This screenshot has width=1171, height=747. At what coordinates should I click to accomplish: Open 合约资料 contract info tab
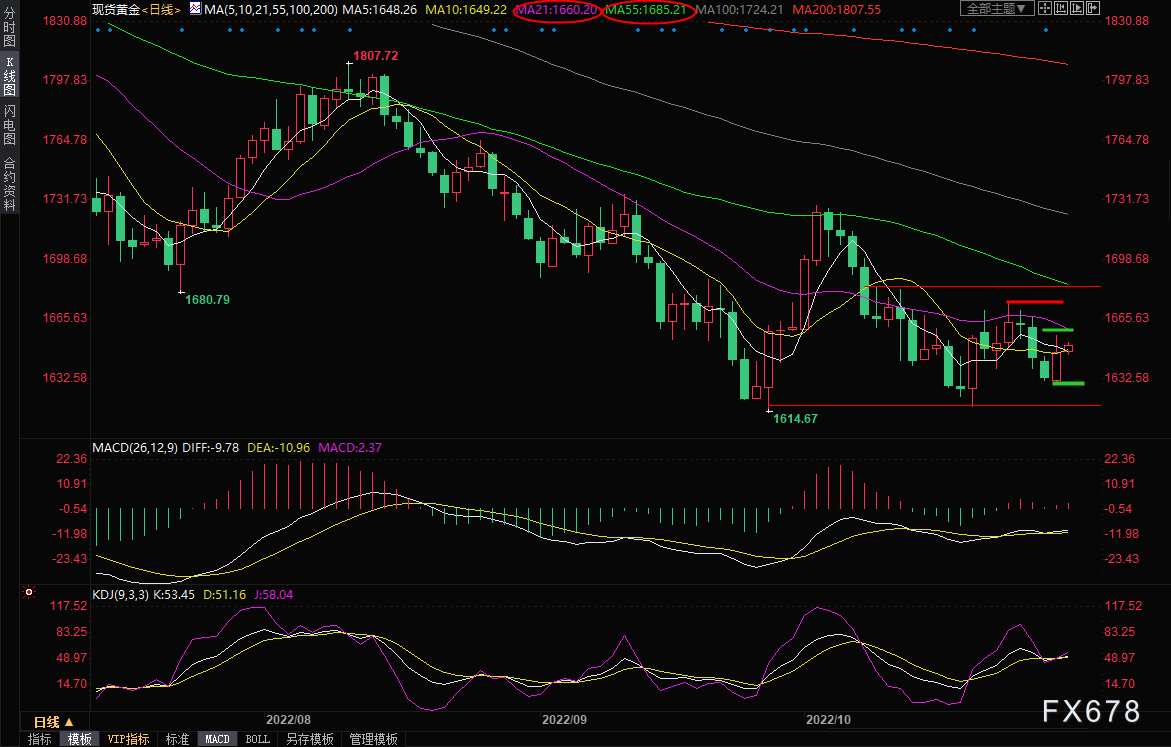pos(9,184)
